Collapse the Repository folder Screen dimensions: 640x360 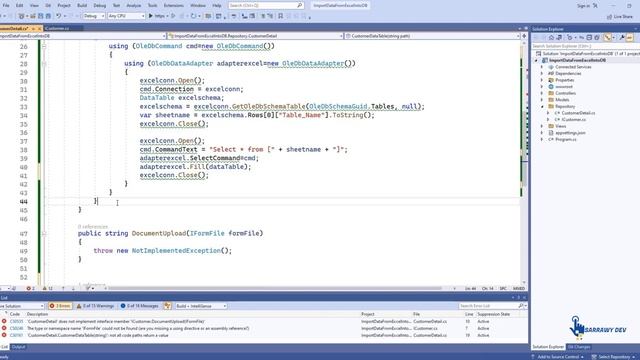(x=542, y=107)
